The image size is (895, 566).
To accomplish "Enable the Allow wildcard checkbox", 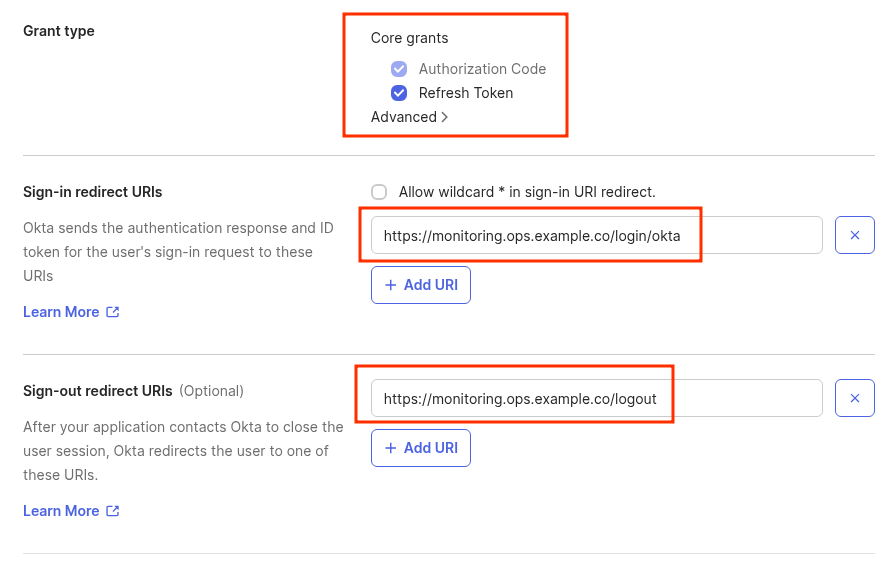I will 379,192.
